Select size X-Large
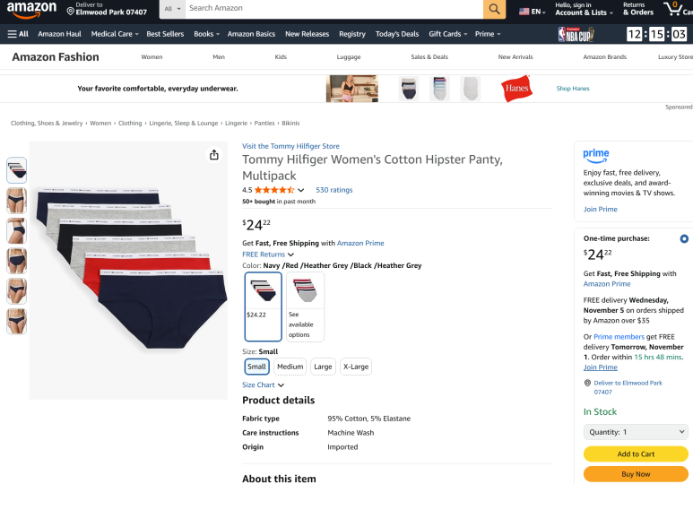Screen dimensions: 693x506 [355, 367]
